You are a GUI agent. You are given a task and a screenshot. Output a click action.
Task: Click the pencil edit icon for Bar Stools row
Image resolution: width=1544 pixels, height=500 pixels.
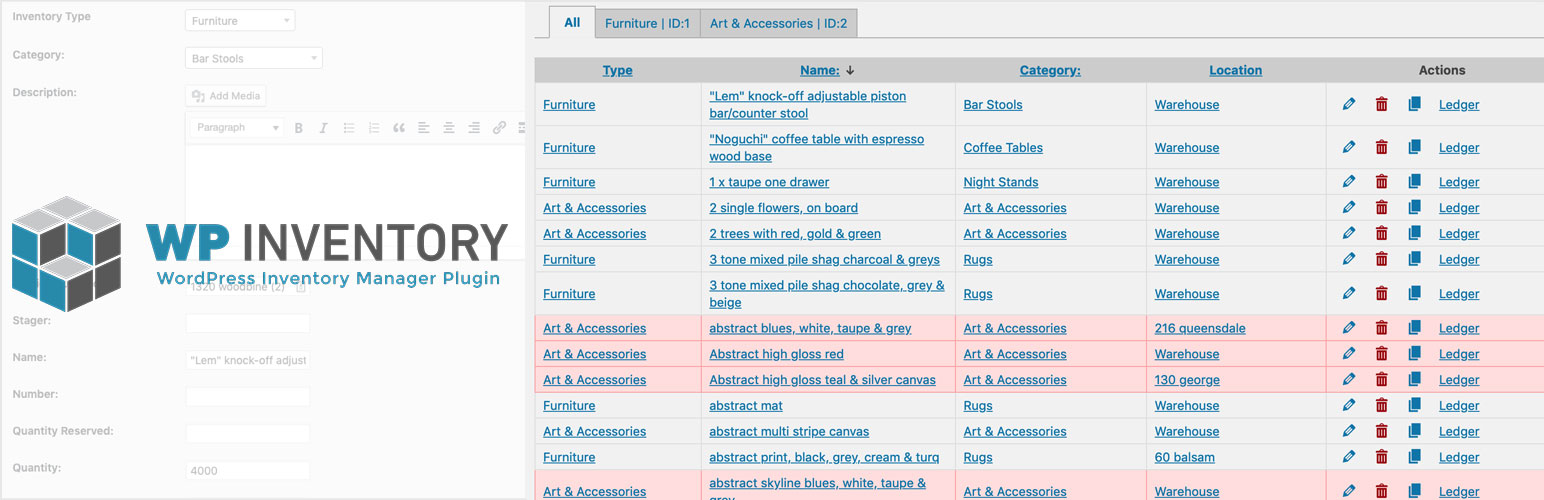click(x=1349, y=104)
